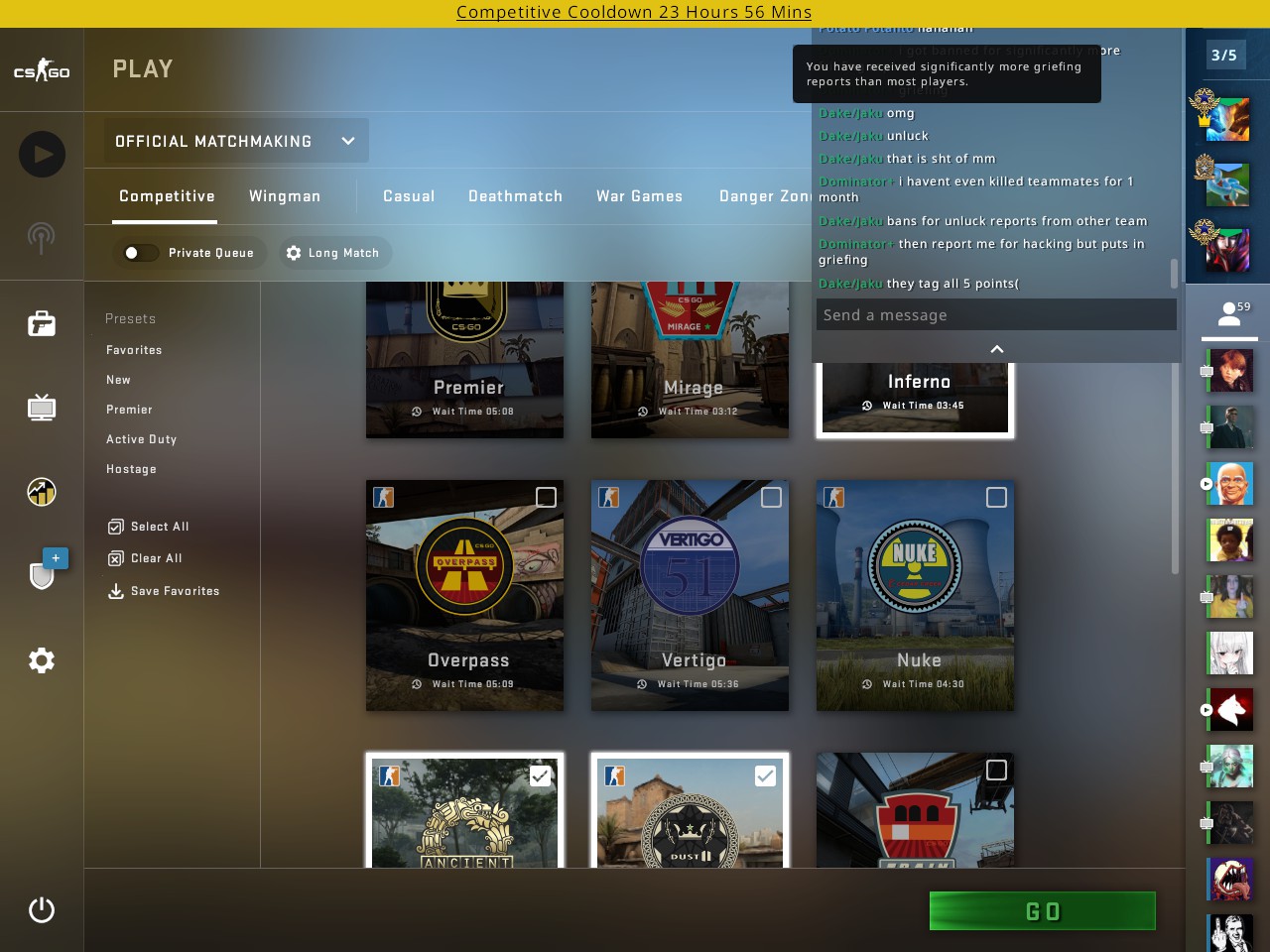This screenshot has width=1270, height=952.
Task: Collapse the chat panel with the chevron
Action: pyautogui.click(x=997, y=349)
